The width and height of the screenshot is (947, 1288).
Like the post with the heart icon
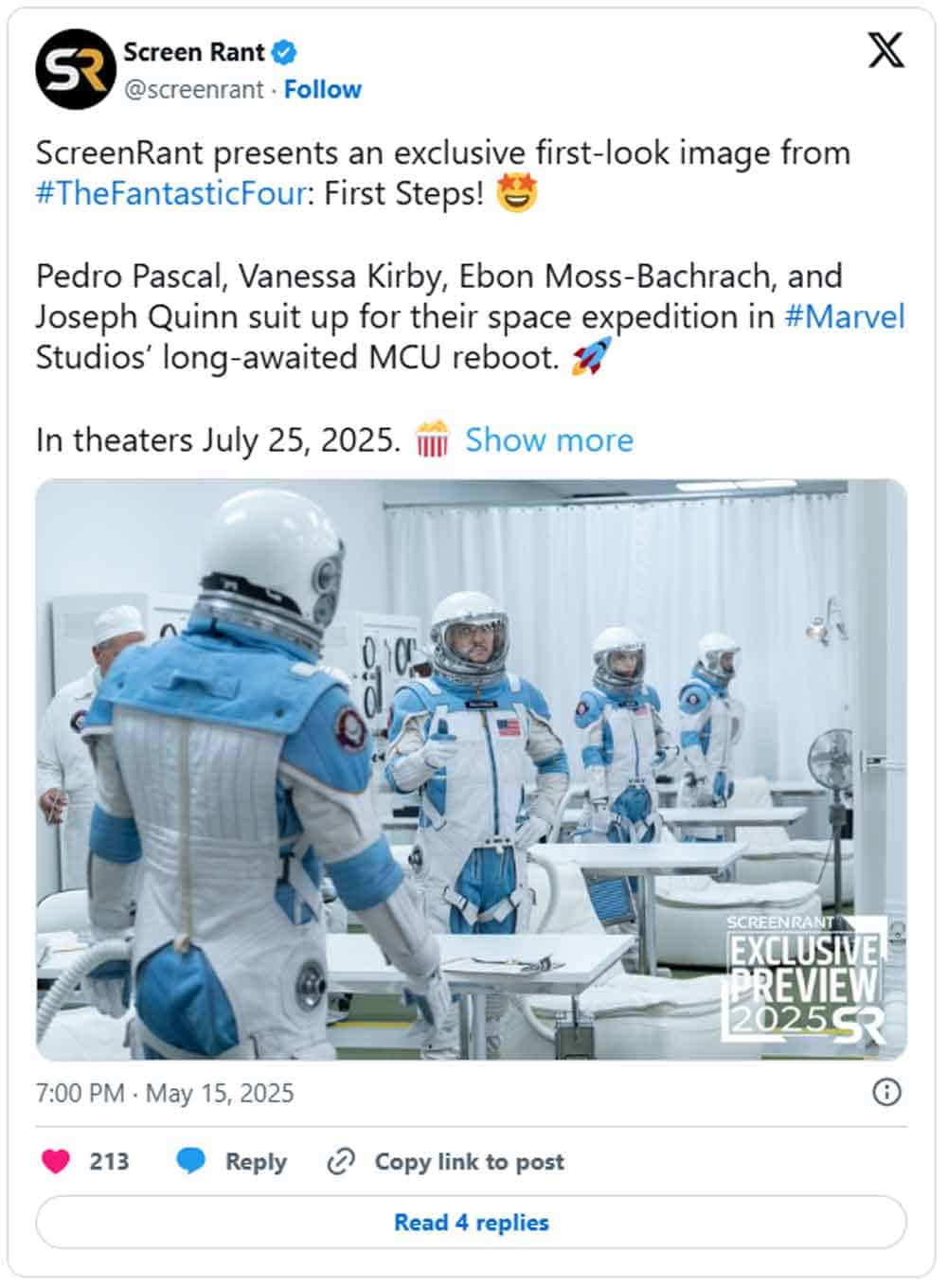pyautogui.click(x=56, y=1161)
